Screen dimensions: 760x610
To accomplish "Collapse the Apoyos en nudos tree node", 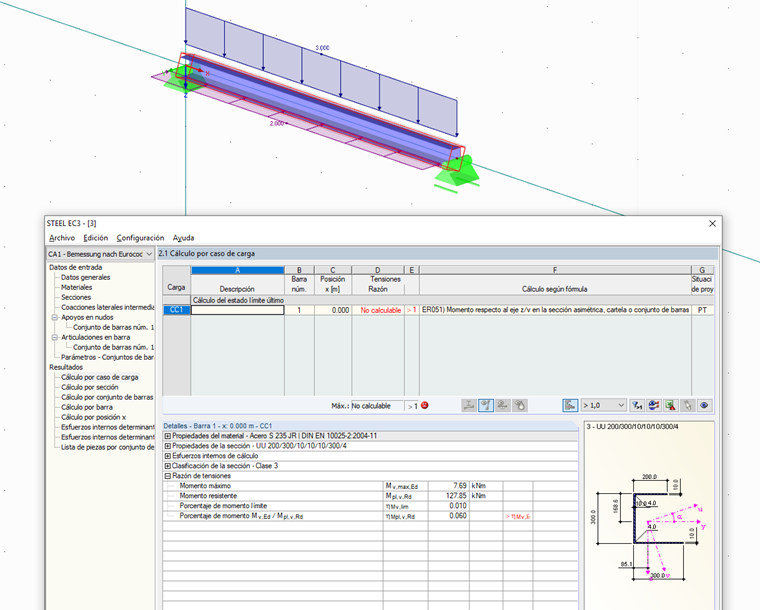I will (x=55, y=317).
